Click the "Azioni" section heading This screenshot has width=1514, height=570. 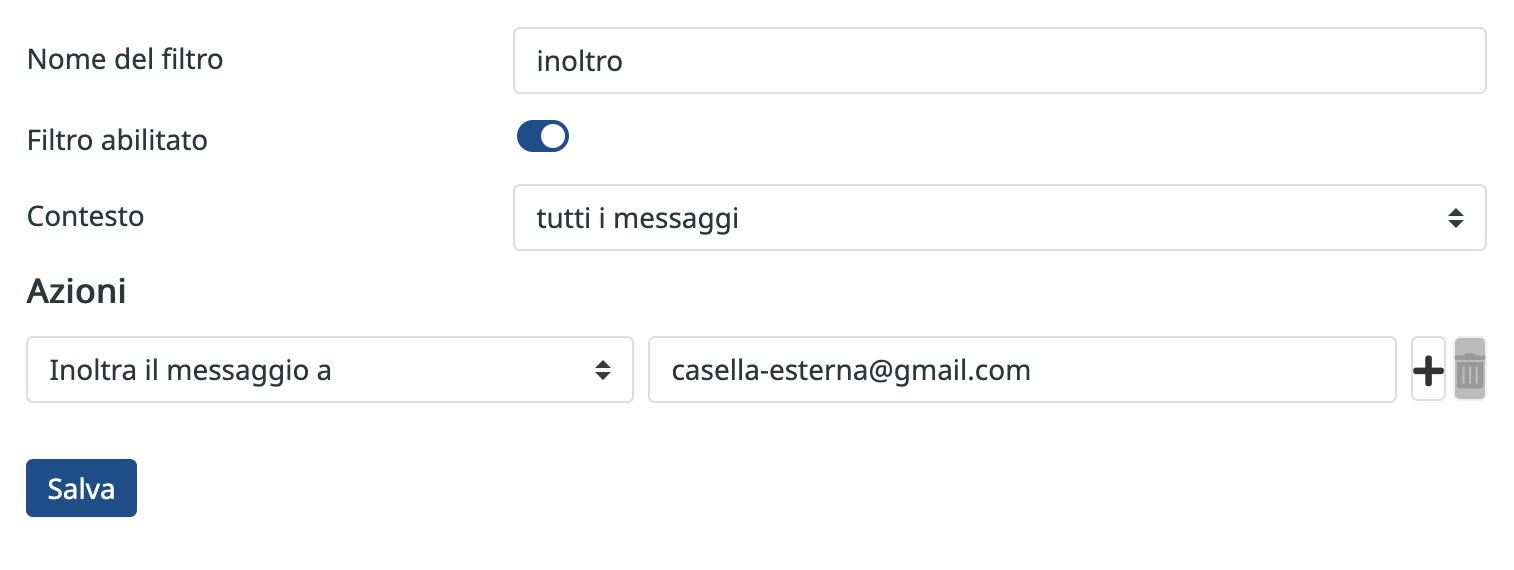coord(76,291)
